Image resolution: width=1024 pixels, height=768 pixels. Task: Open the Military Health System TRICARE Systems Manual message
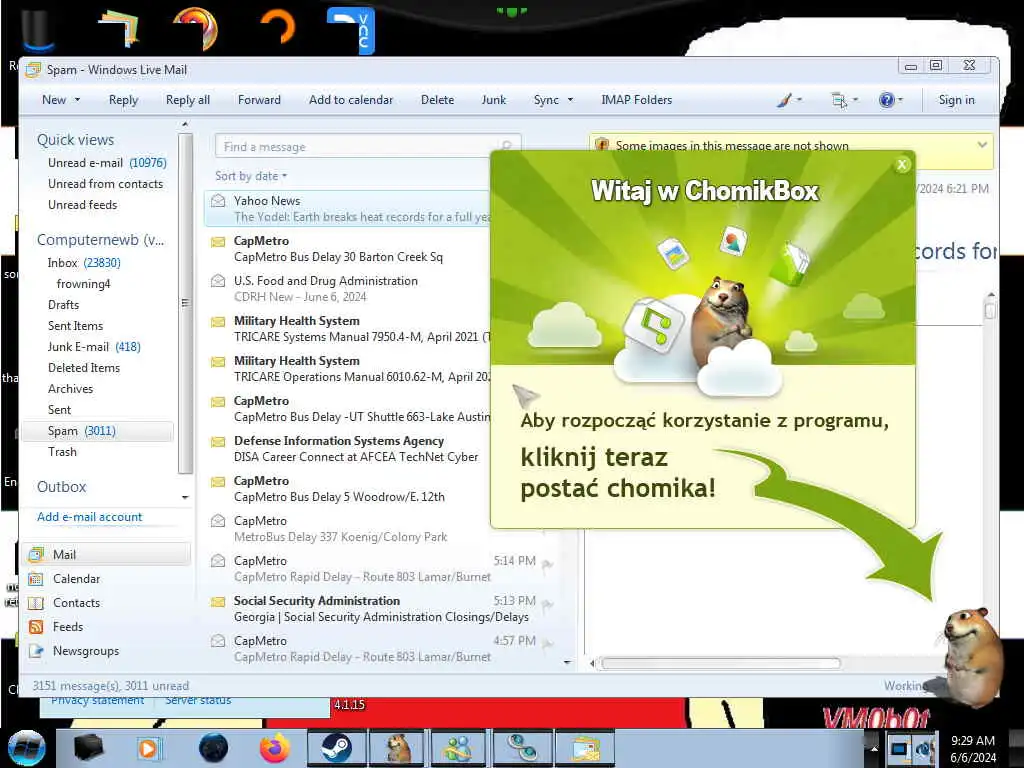[349, 329]
